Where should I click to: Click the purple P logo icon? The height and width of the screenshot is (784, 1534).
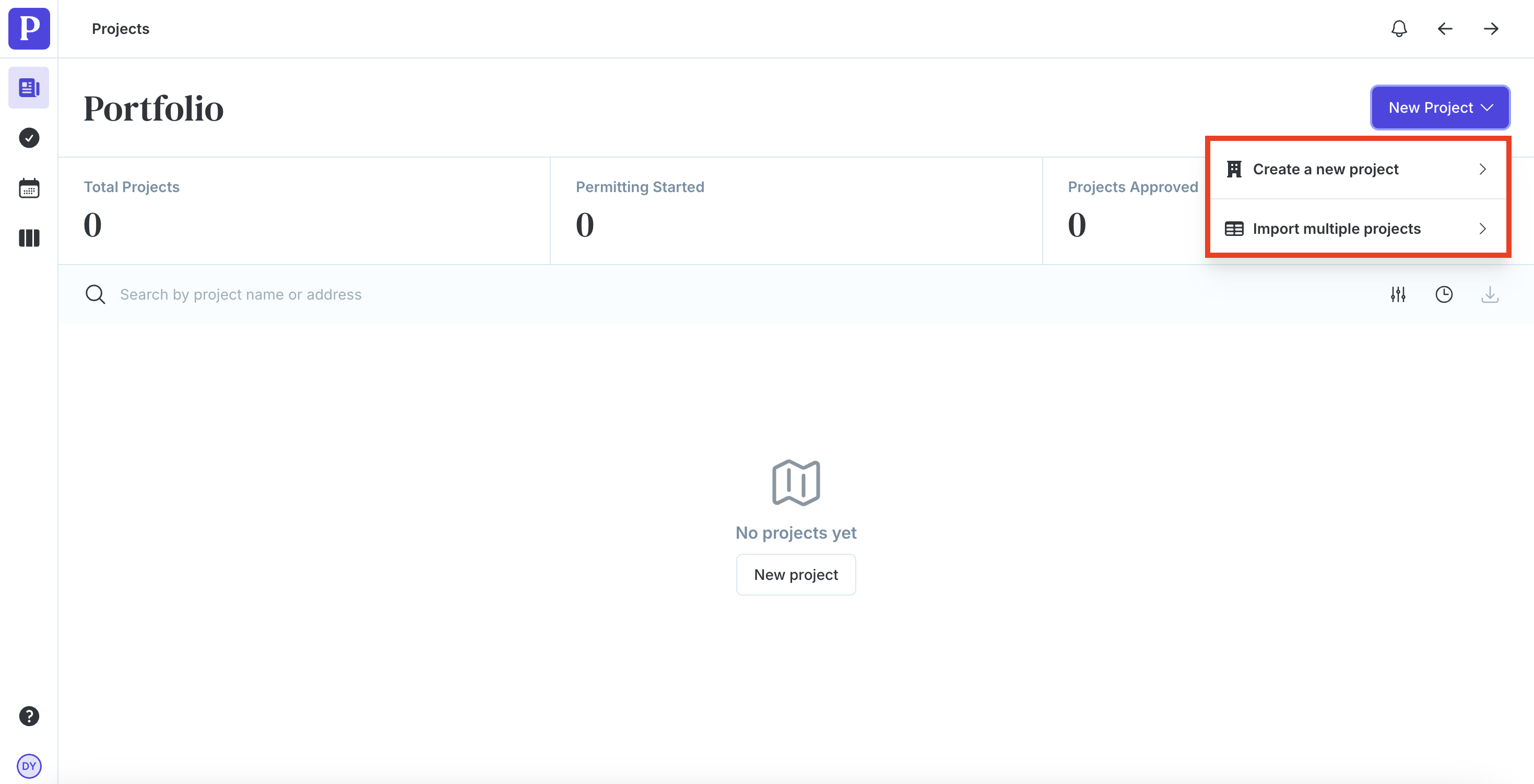point(29,29)
